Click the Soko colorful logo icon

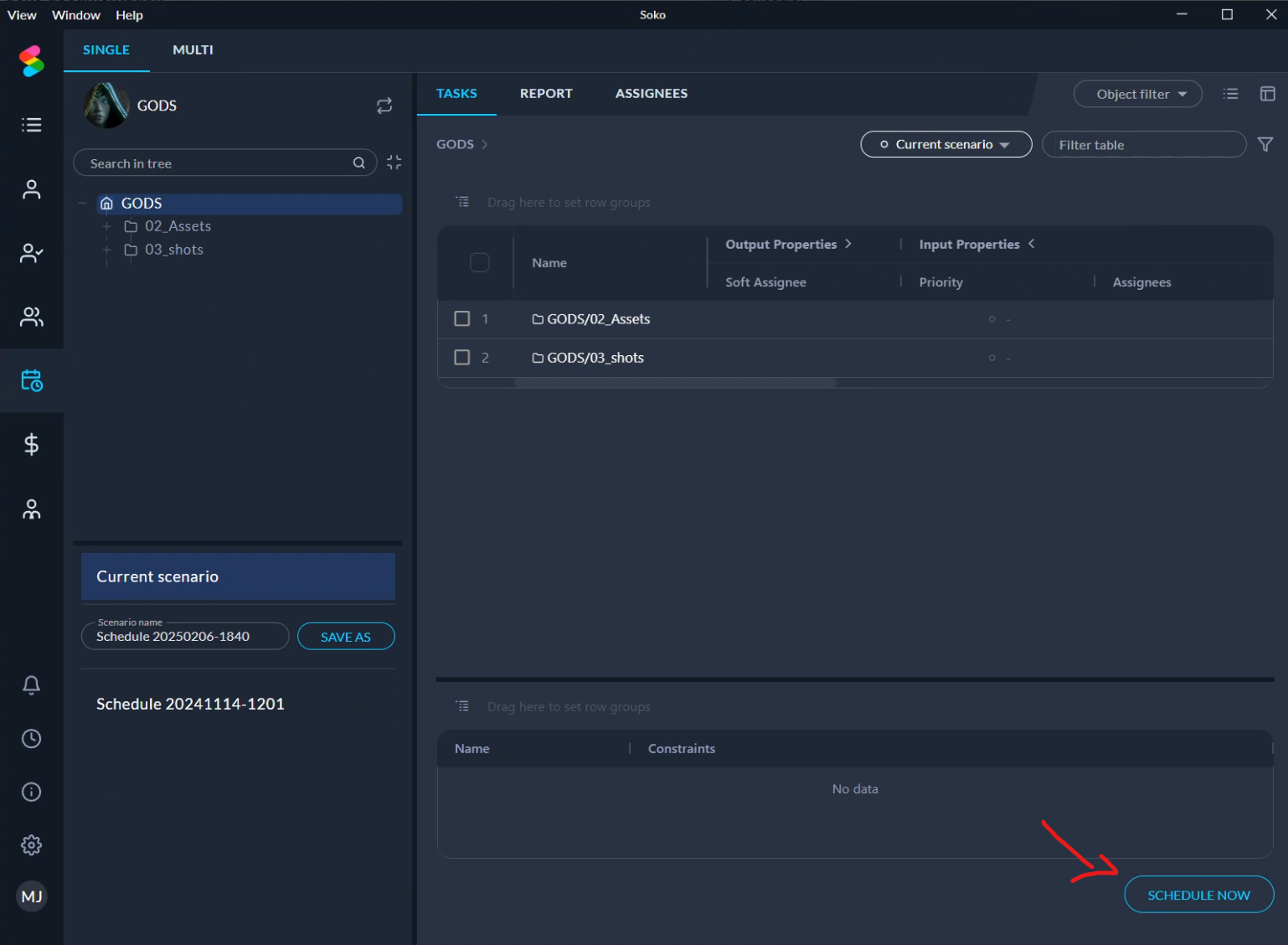[32, 60]
